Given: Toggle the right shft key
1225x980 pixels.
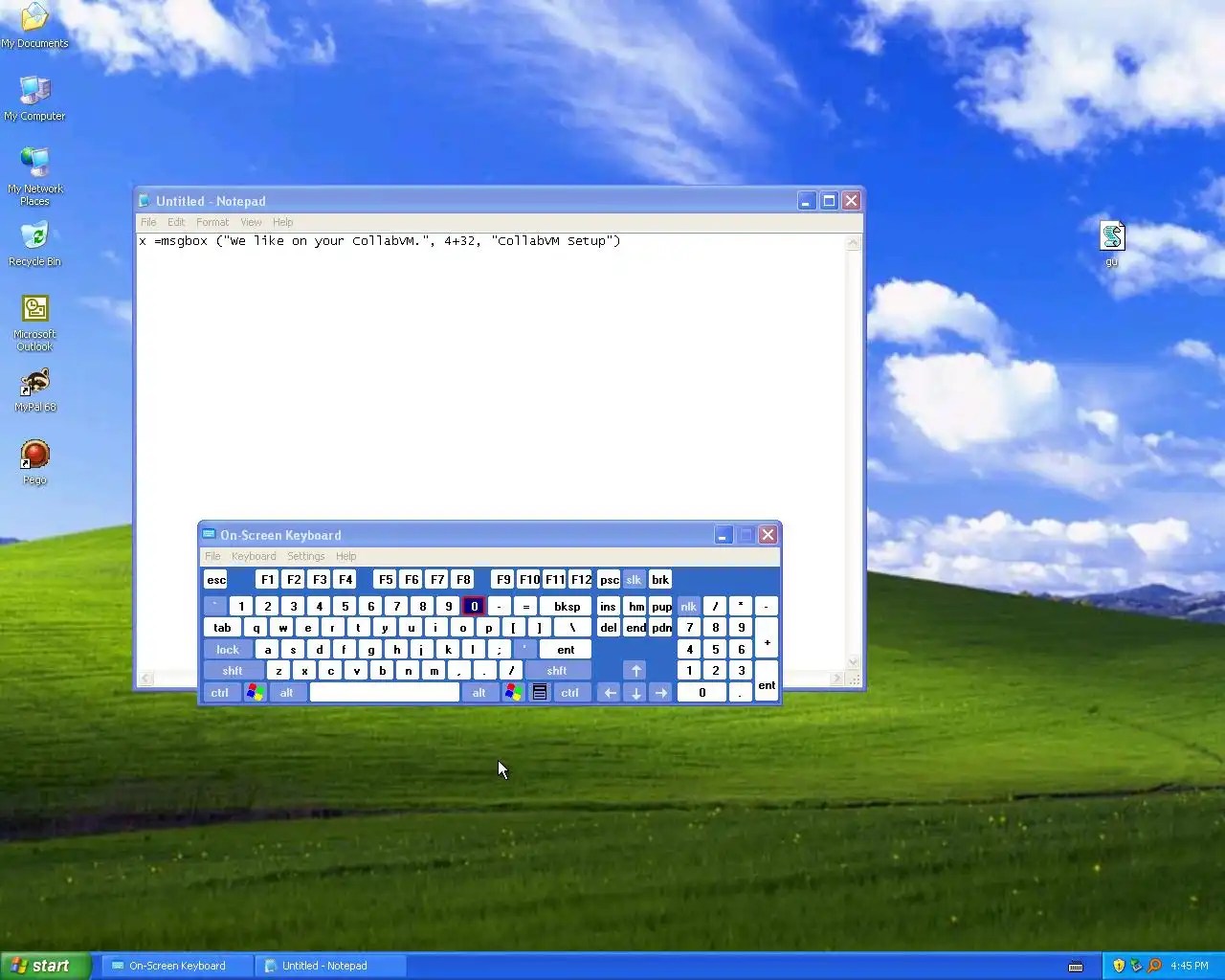Looking at the screenshot, I should point(557,670).
